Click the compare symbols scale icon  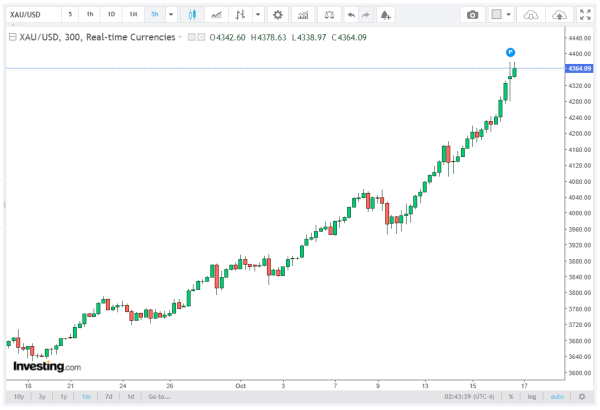tap(328, 15)
